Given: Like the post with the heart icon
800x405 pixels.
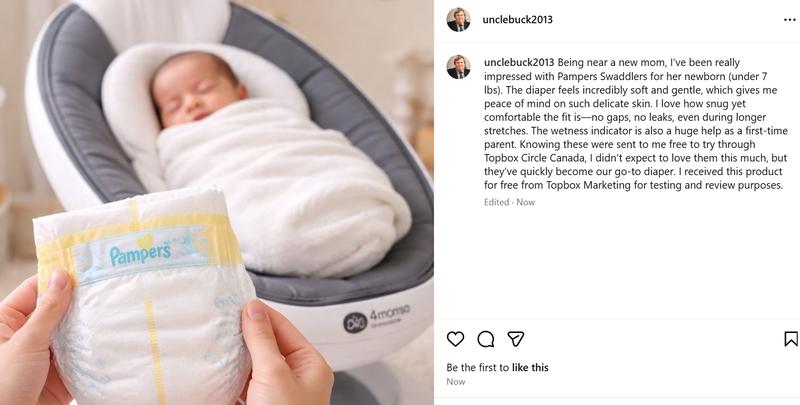Looking at the screenshot, I should tap(455, 339).
